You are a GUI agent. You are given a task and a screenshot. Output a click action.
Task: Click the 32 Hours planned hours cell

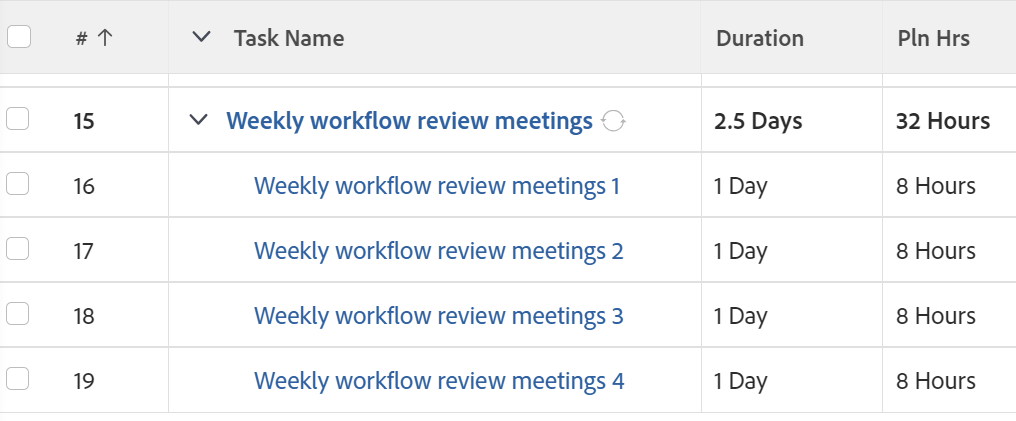click(x=942, y=121)
